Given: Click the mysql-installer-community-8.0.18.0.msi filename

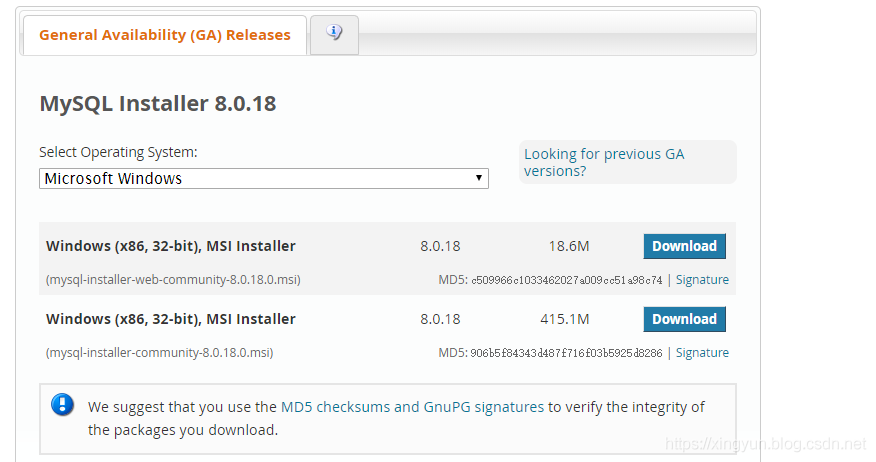Looking at the screenshot, I should click(159, 353).
